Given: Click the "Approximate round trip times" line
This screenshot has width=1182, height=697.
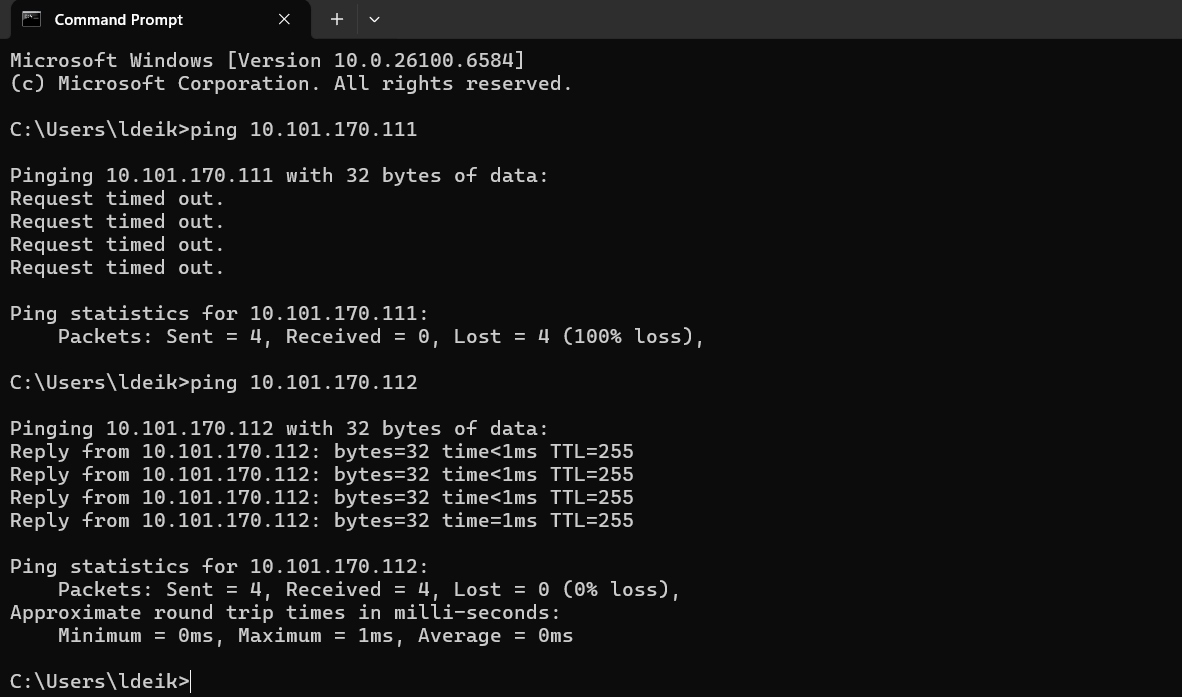Looking at the screenshot, I should point(285,613).
